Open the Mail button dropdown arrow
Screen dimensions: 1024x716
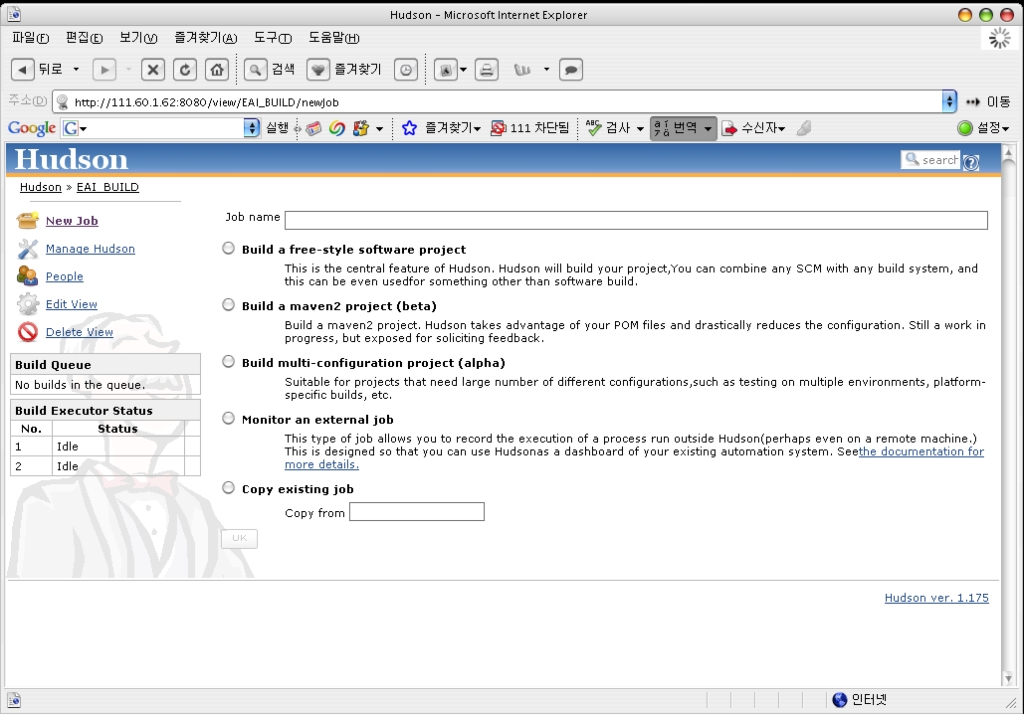[463, 69]
